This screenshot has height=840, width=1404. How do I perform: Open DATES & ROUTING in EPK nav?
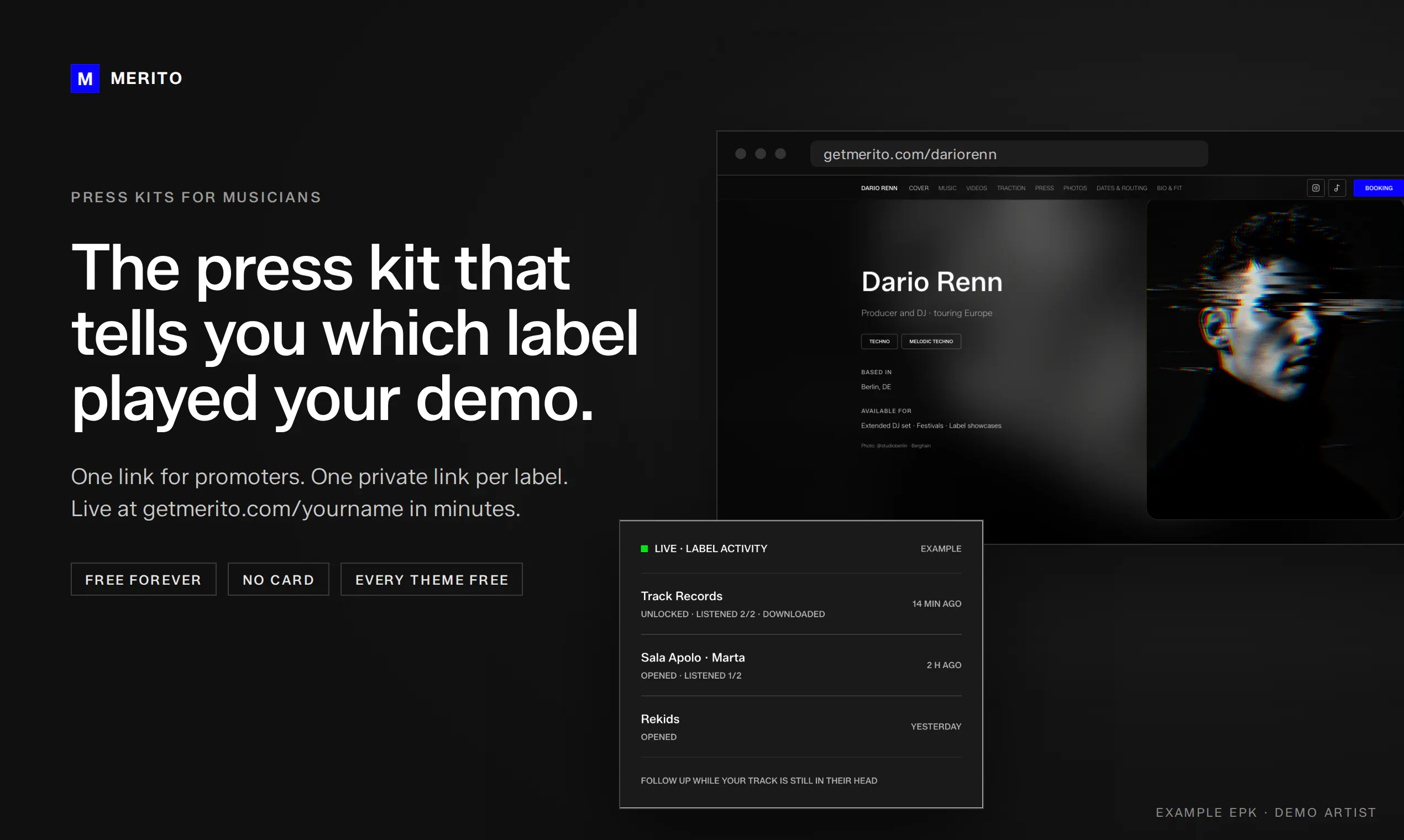point(1122,188)
